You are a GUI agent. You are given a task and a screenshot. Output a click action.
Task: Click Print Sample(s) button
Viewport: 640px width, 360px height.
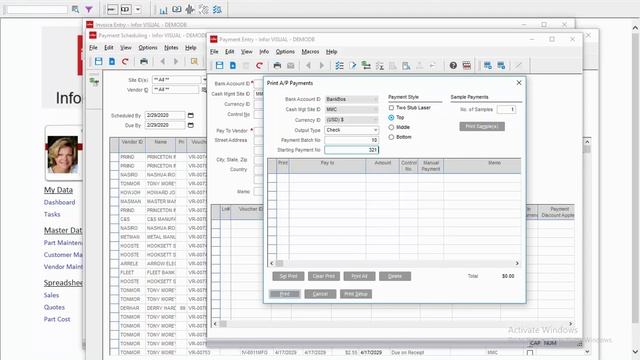(482, 127)
